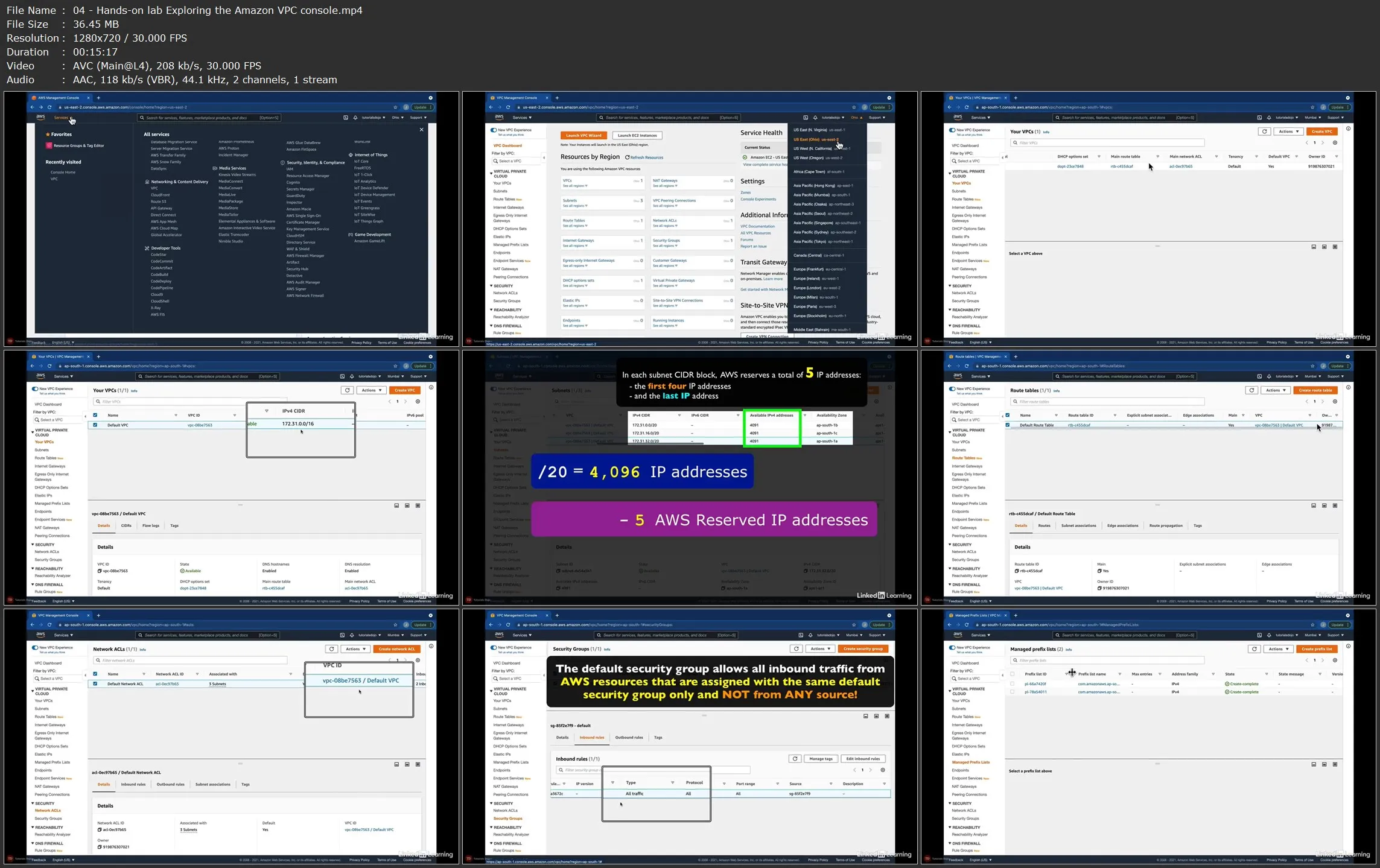Open Outbound rules tab in Security Groups frame
1380x868 pixels.
[x=628, y=738]
